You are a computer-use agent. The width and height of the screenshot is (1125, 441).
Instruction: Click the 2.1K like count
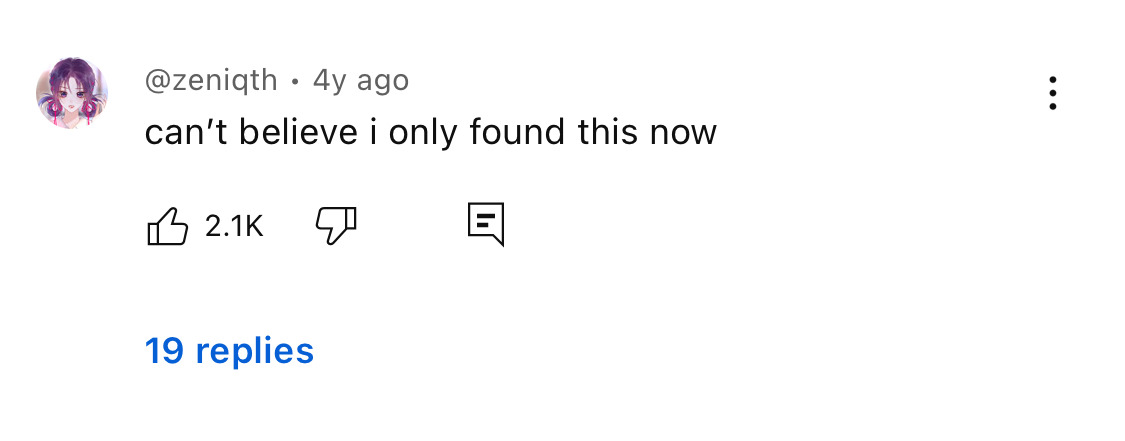coord(234,227)
